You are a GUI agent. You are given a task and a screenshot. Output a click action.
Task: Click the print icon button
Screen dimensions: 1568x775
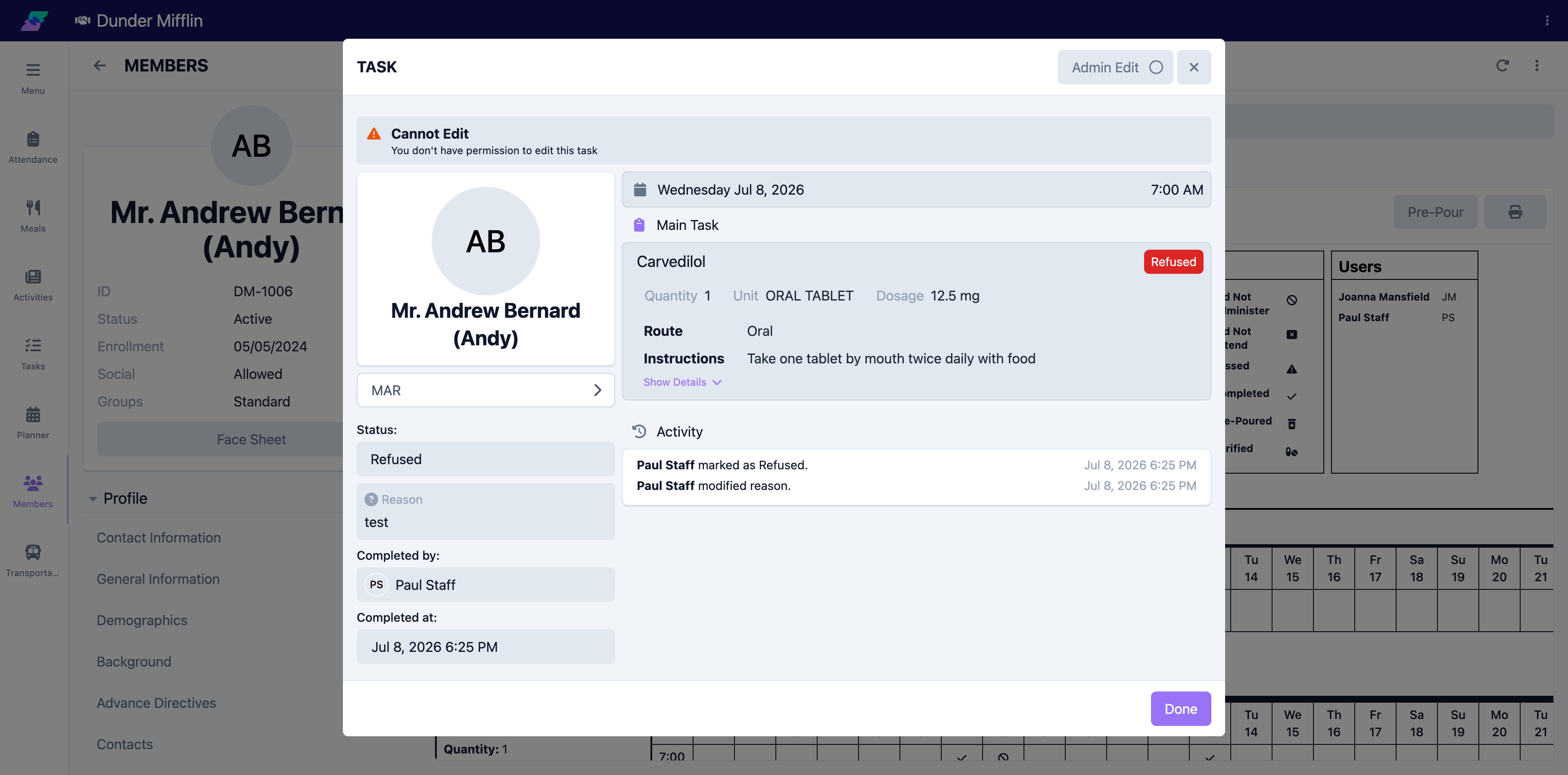(x=1515, y=212)
